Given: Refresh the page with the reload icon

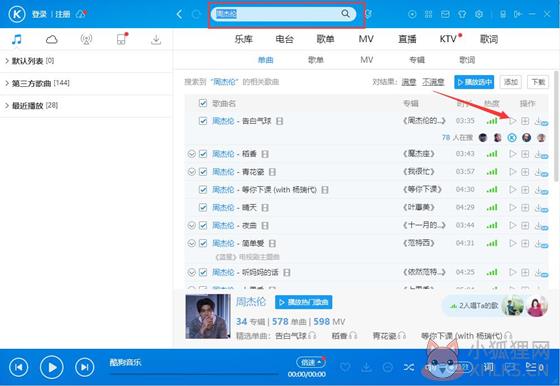Looking at the screenshot, I should click(x=196, y=14).
